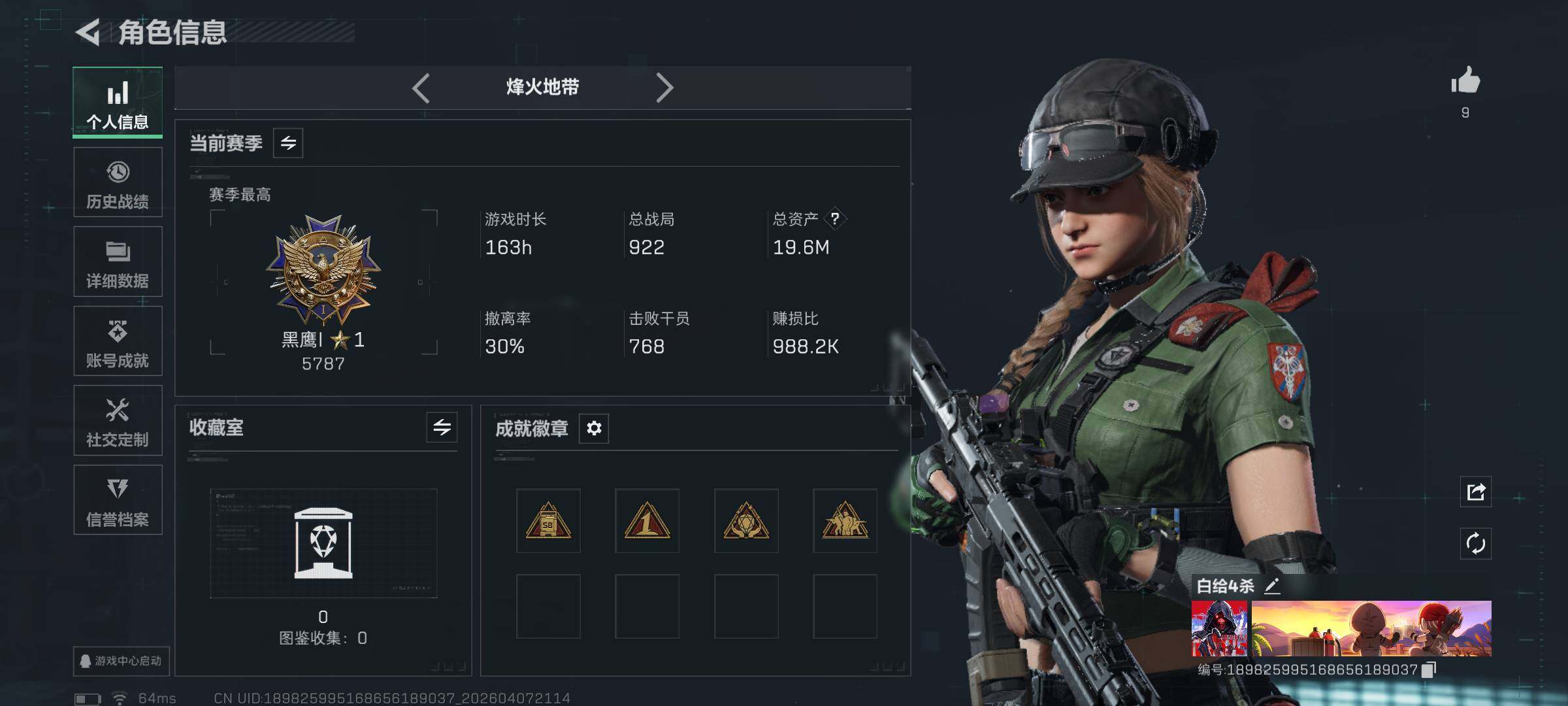Screen dimensions: 1568x706
Task: Toggle the 当前赛季 season switch button
Action: (x=288, y=143)
